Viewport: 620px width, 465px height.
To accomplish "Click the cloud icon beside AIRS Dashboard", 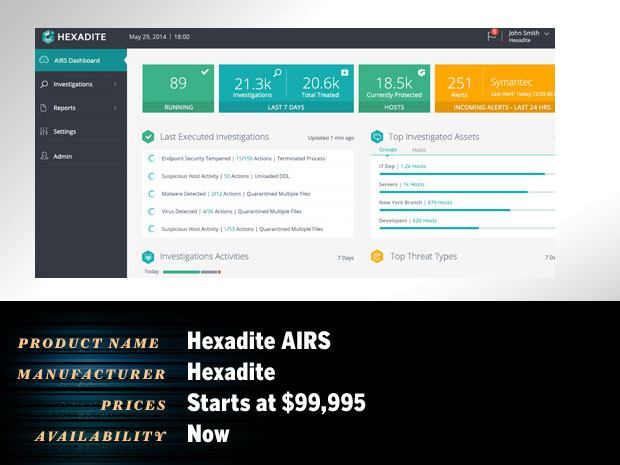I will (x=44, y=60).
